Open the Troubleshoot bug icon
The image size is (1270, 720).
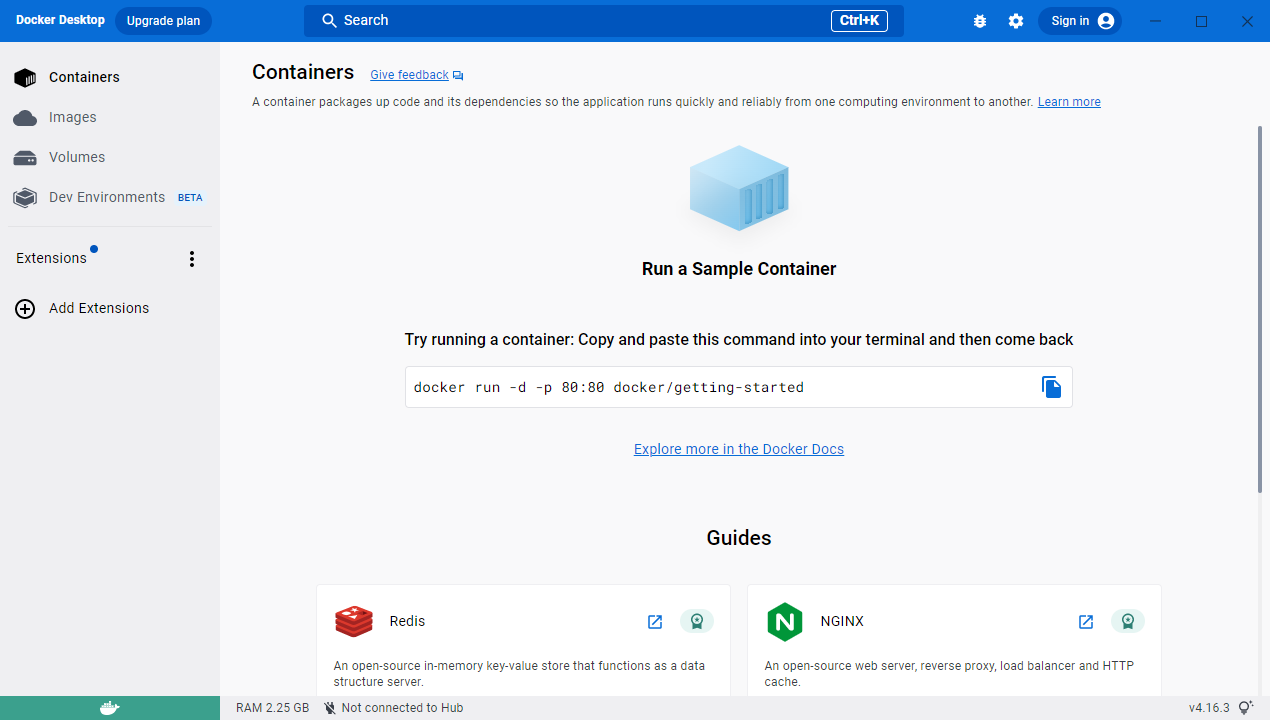coord(980,21)
